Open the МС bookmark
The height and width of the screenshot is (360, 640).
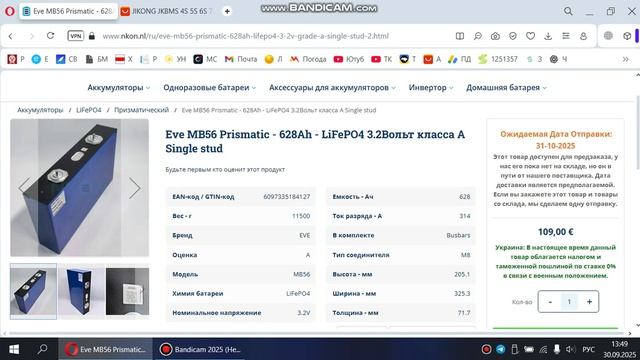(x=205, y=59)
